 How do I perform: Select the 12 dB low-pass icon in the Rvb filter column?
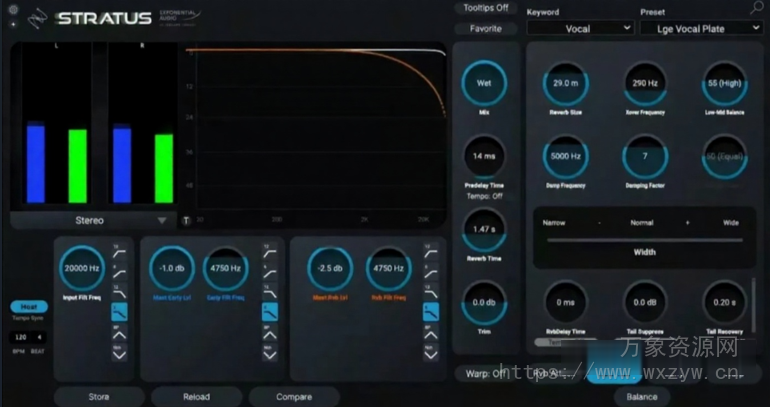click(x=431, y=292)
